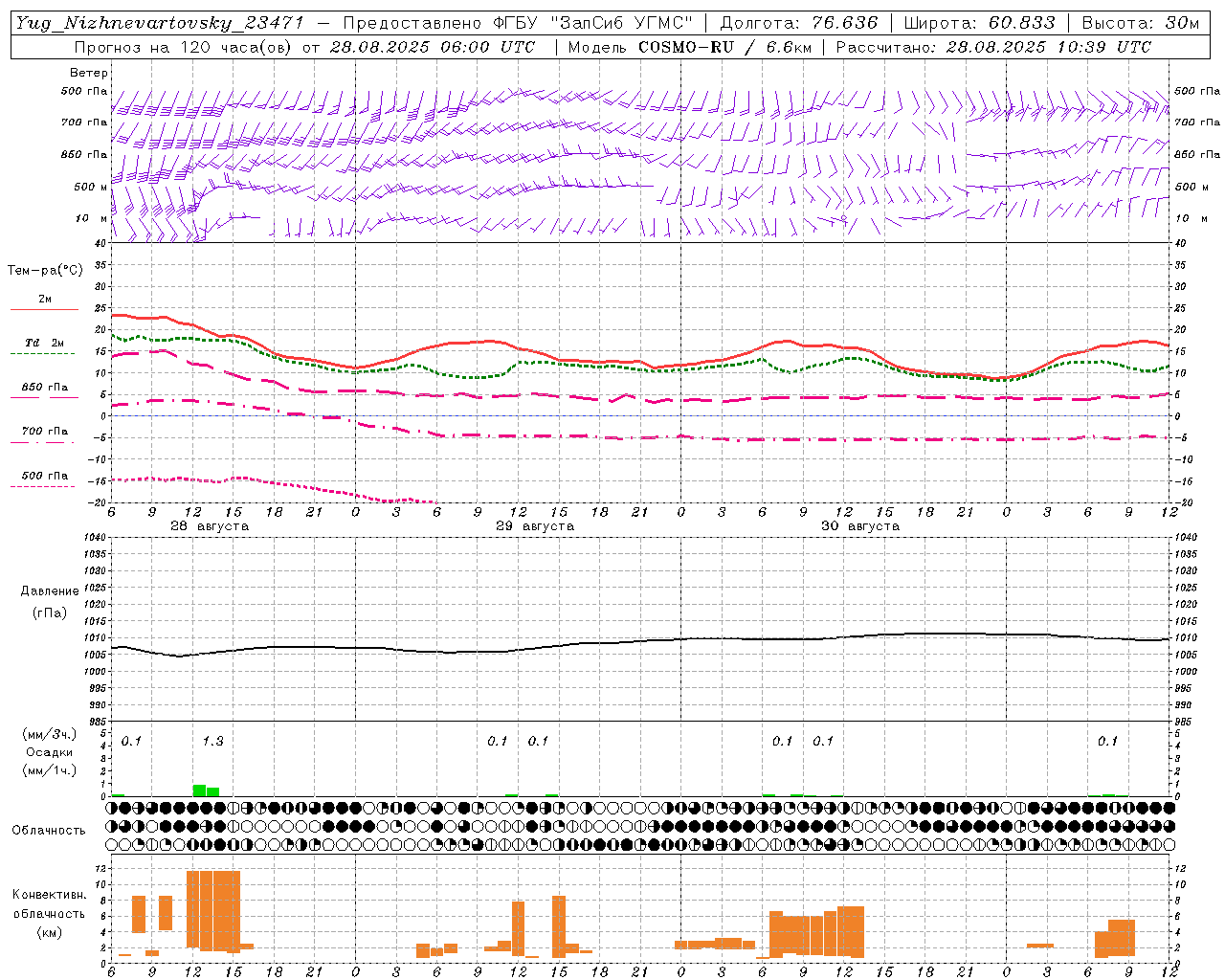Click the Рассчитано: 28.08.2025 10:39 UTC text
Viewport: 1225px width, 980px height.
pyautogui.click(x=993, y=47)
